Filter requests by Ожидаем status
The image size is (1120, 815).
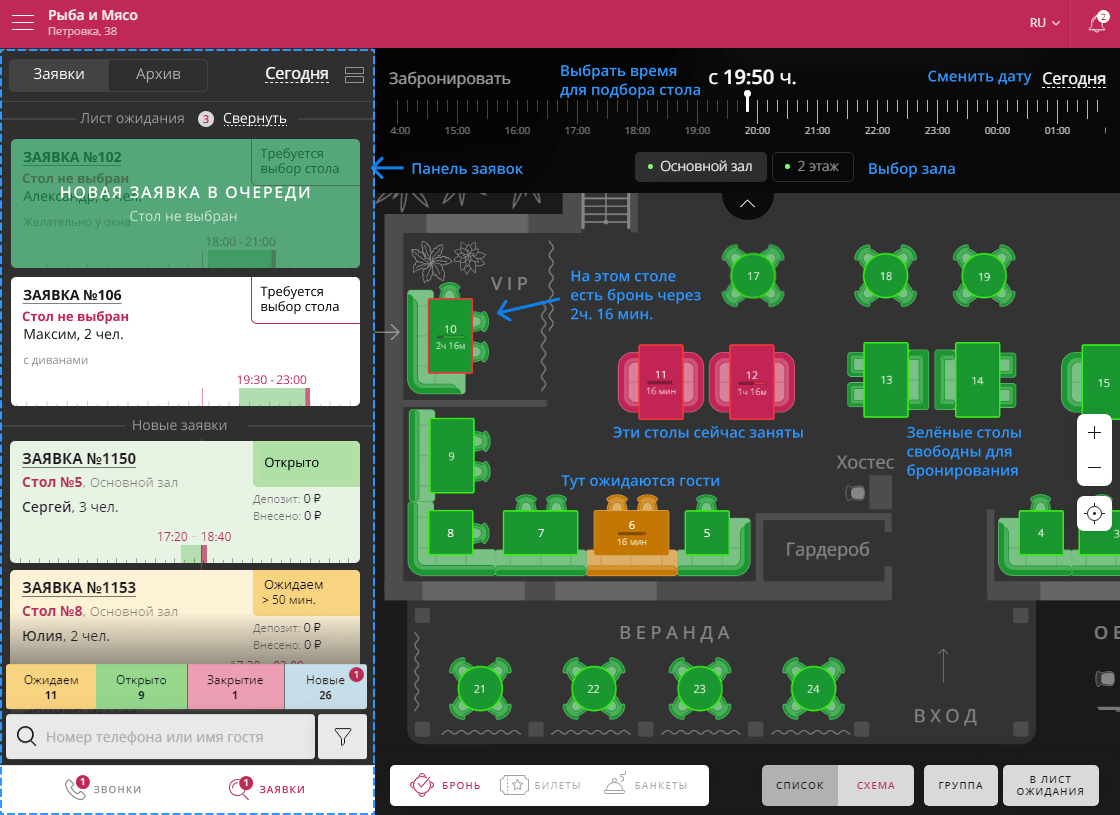point(51,686)
